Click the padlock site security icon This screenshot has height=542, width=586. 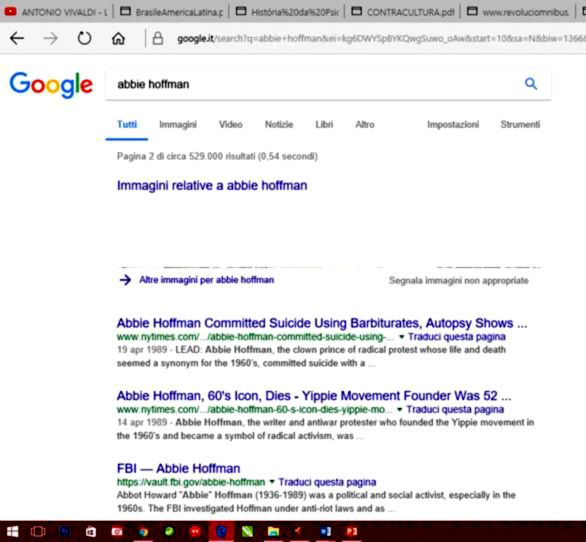point(158,38)
